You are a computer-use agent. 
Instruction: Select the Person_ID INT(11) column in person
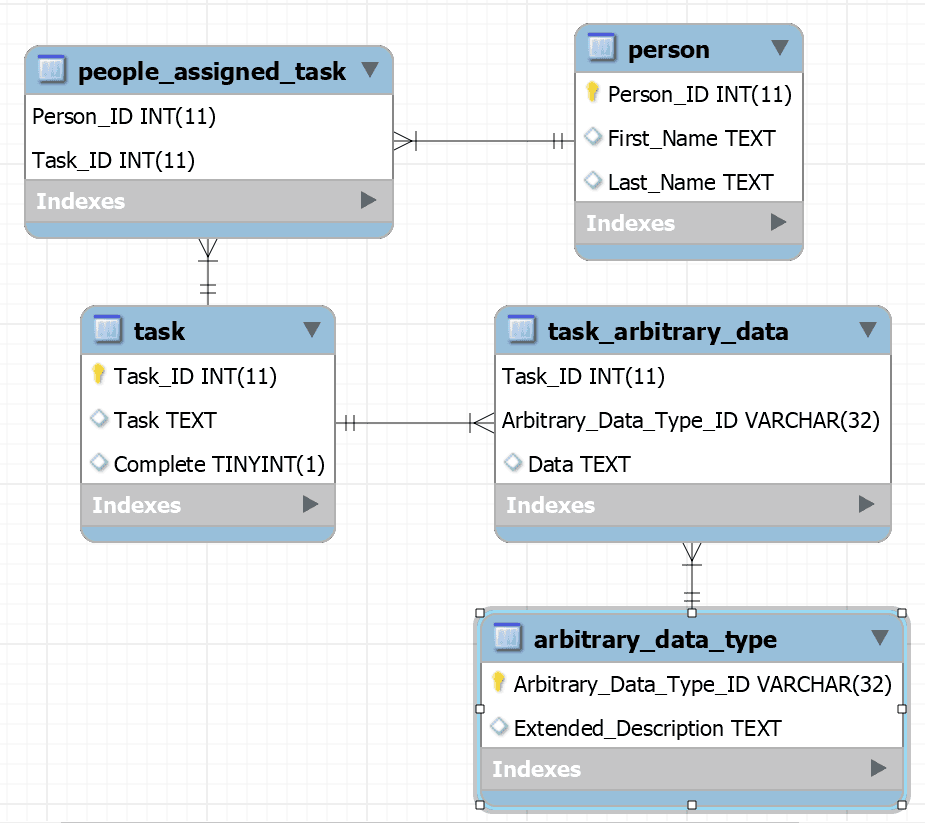(700, 94)
